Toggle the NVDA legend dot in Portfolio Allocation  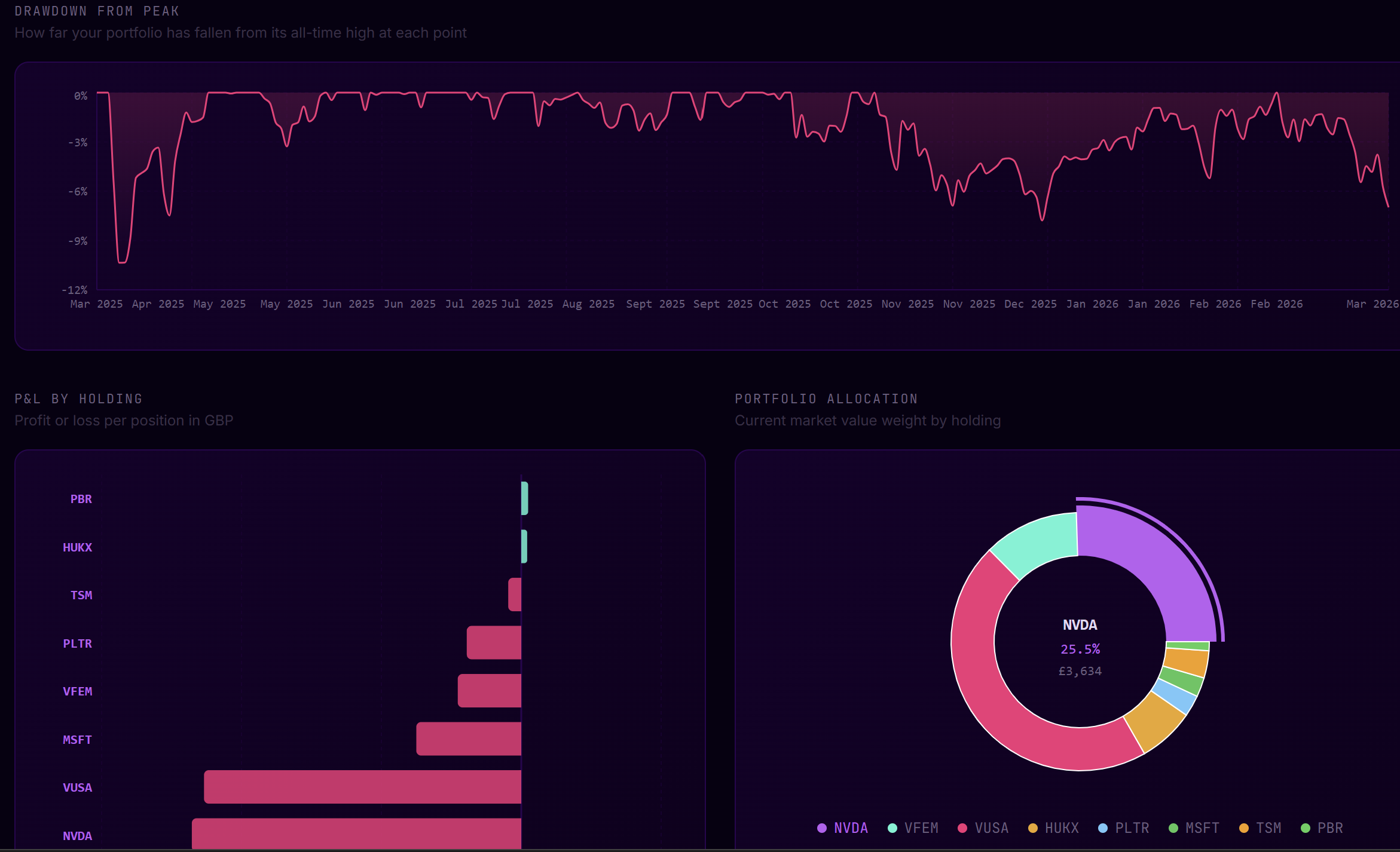822,828
